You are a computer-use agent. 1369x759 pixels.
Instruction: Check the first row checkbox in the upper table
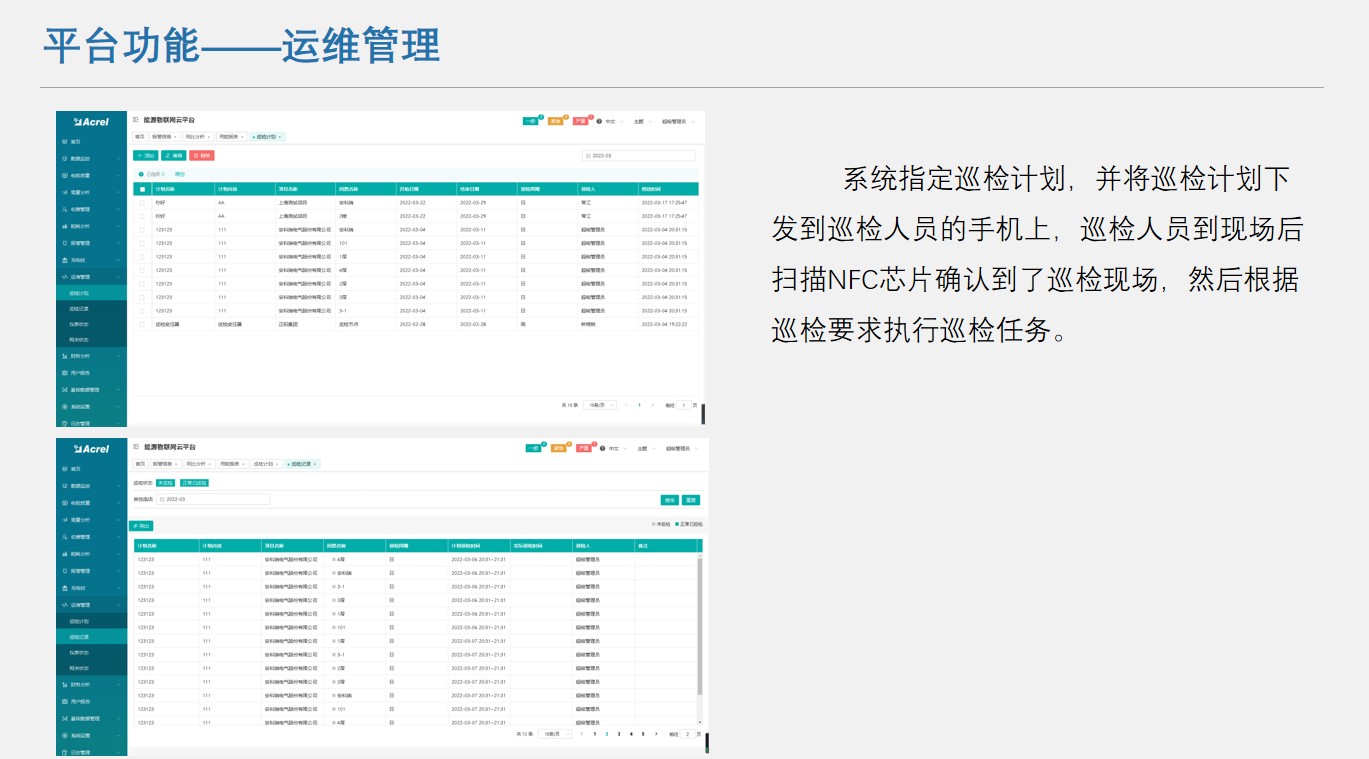[x=142, y=202]
